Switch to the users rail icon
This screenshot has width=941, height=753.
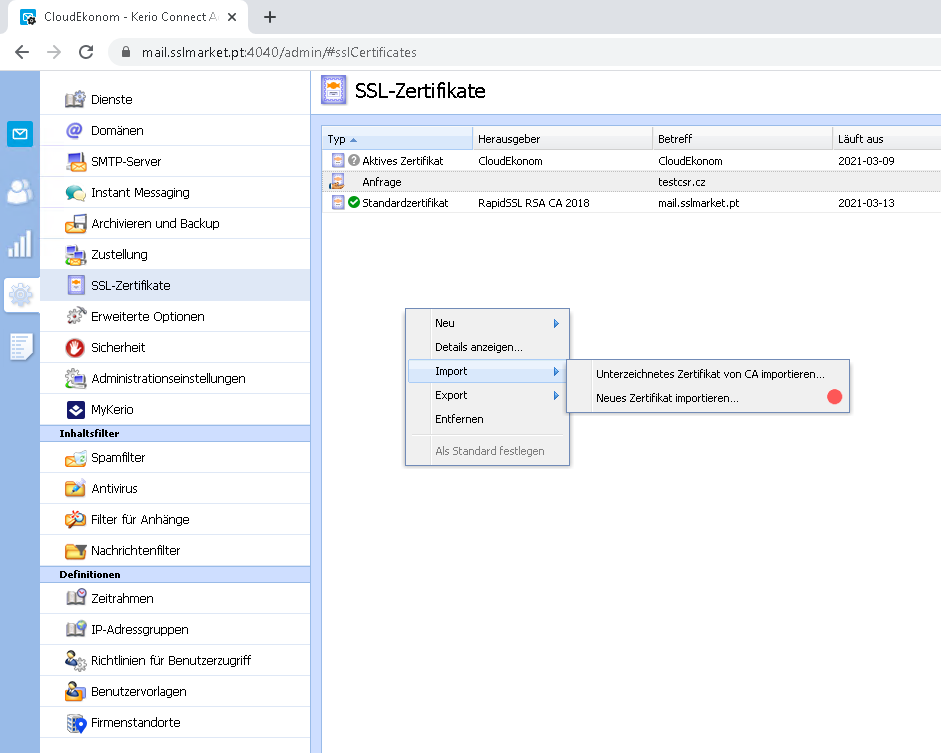click(20, 192)
